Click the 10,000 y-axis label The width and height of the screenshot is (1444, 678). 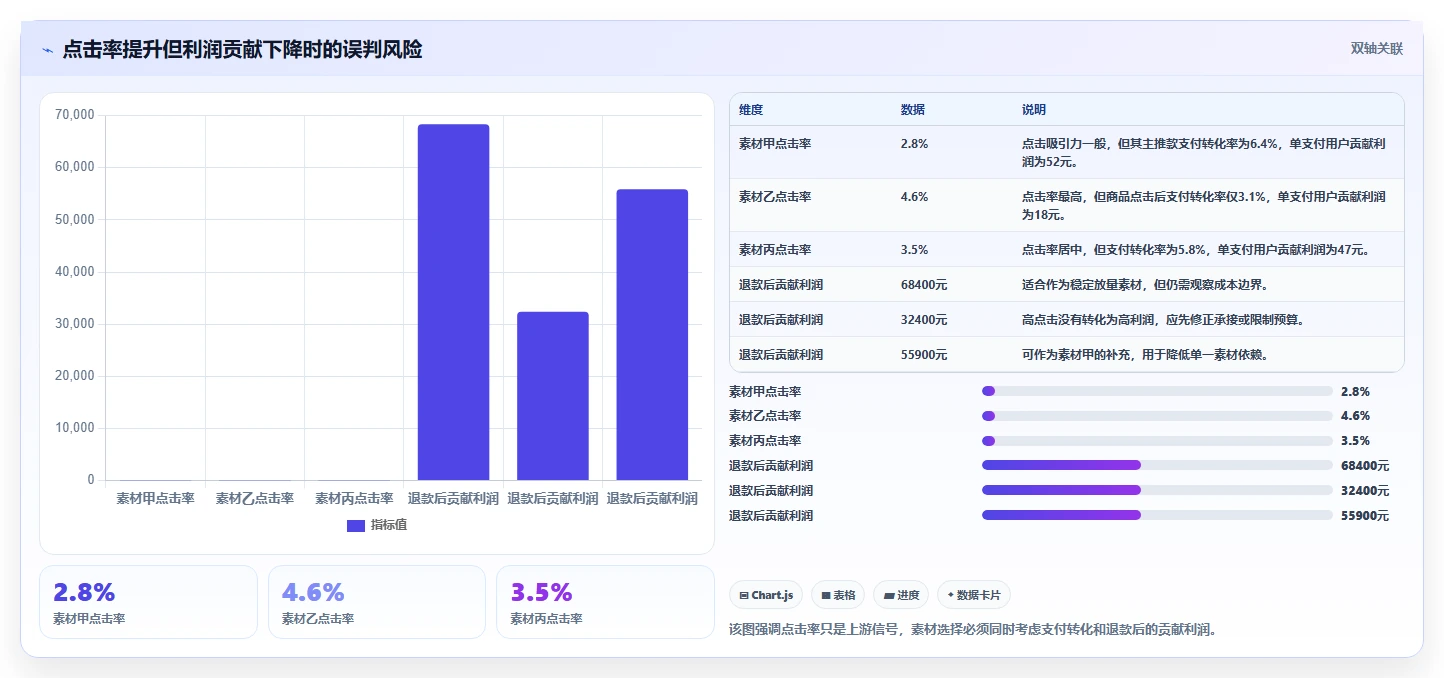coord(74,428)
